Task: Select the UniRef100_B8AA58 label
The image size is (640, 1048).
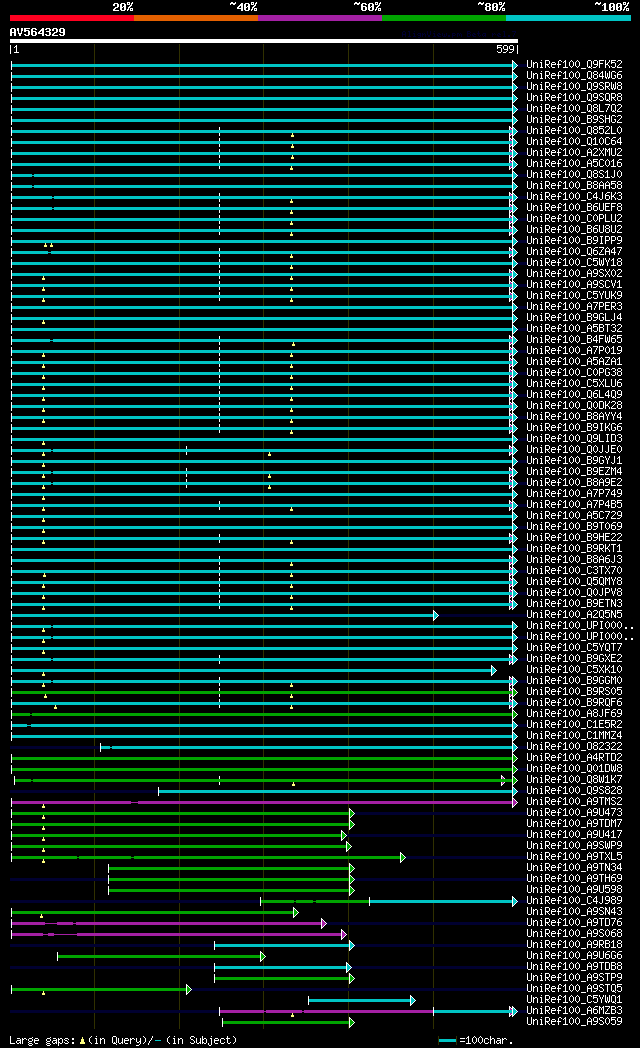Action: point(574,185)
